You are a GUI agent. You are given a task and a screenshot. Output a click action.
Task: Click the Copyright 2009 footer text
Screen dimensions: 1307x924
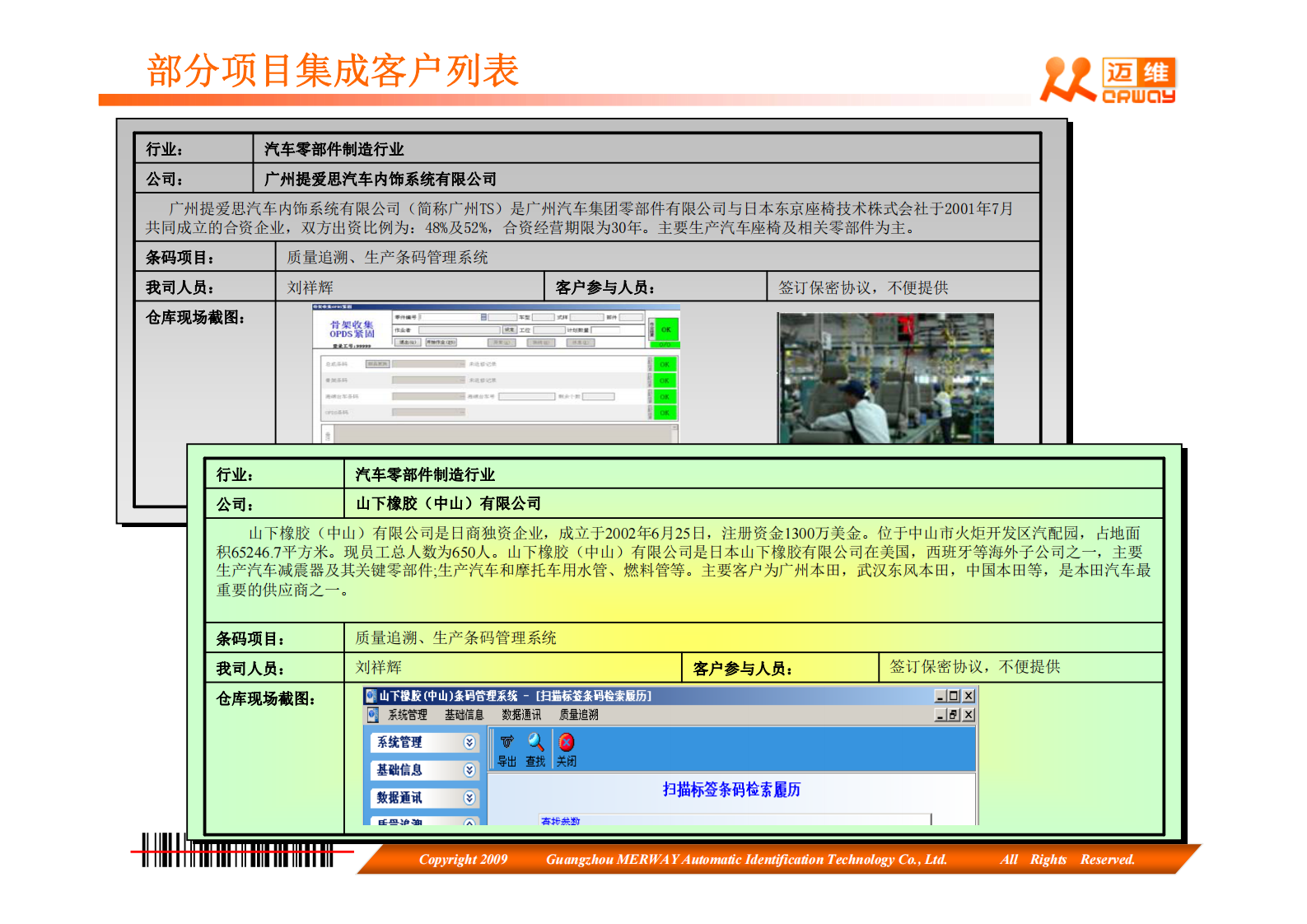(x=464, y=859)
